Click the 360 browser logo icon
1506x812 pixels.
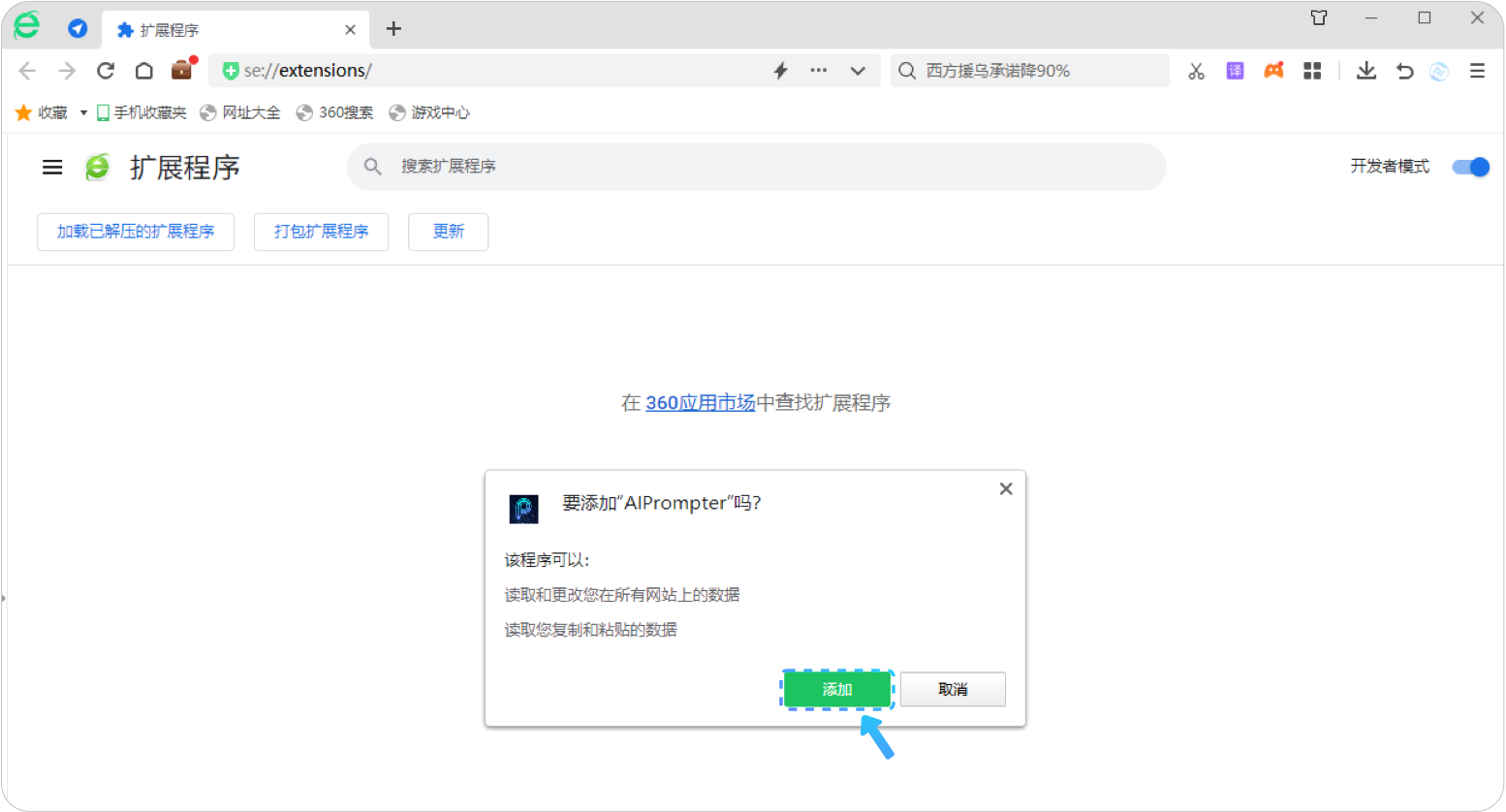pos(26,26)
